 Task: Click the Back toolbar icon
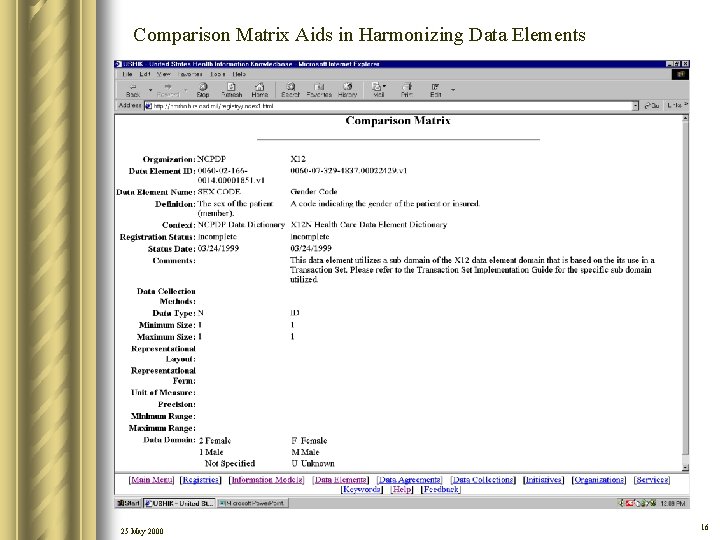pyautogui.click(x=133, y=90)
